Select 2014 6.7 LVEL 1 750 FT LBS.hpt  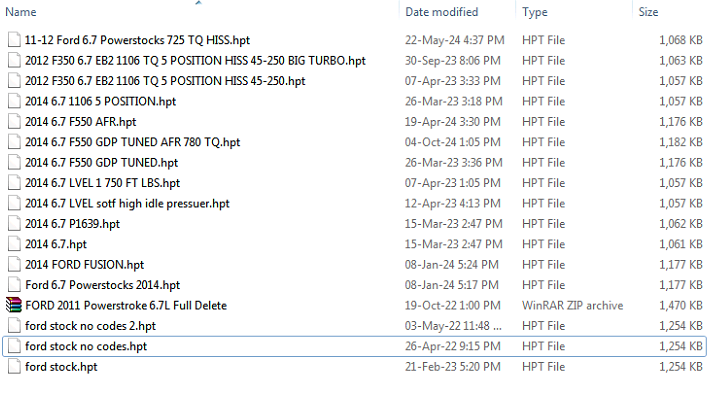[x=102, y=183]
